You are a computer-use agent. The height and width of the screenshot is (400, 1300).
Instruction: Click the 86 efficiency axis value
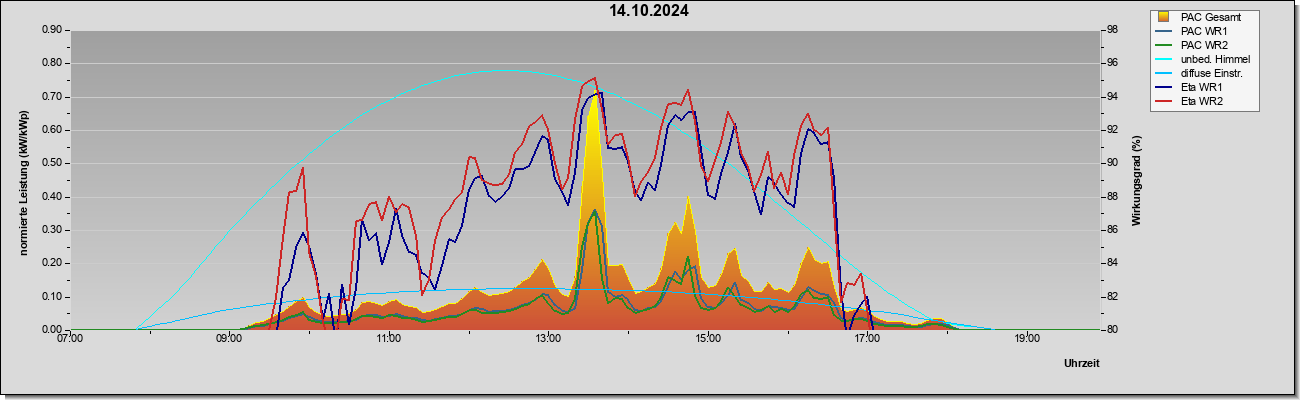1113,230
